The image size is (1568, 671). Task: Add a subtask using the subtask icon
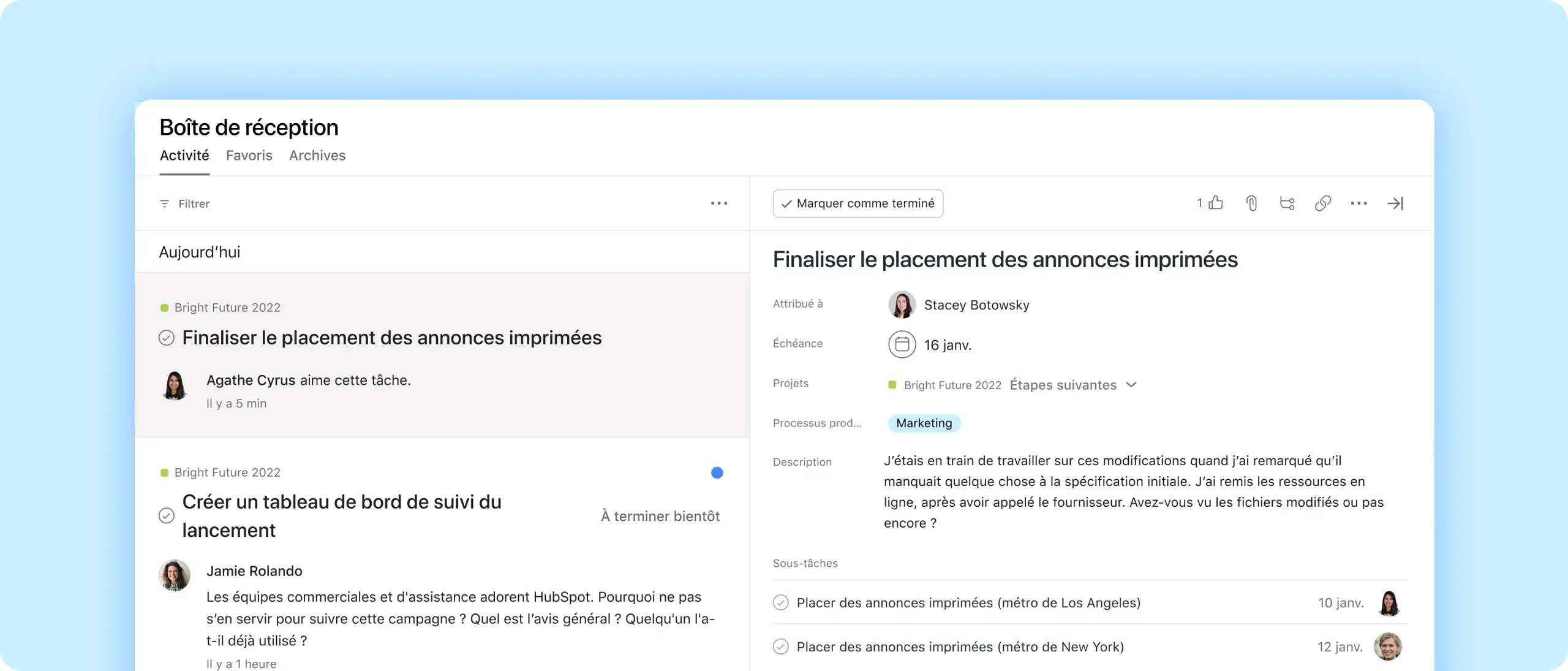point(1287,203)
